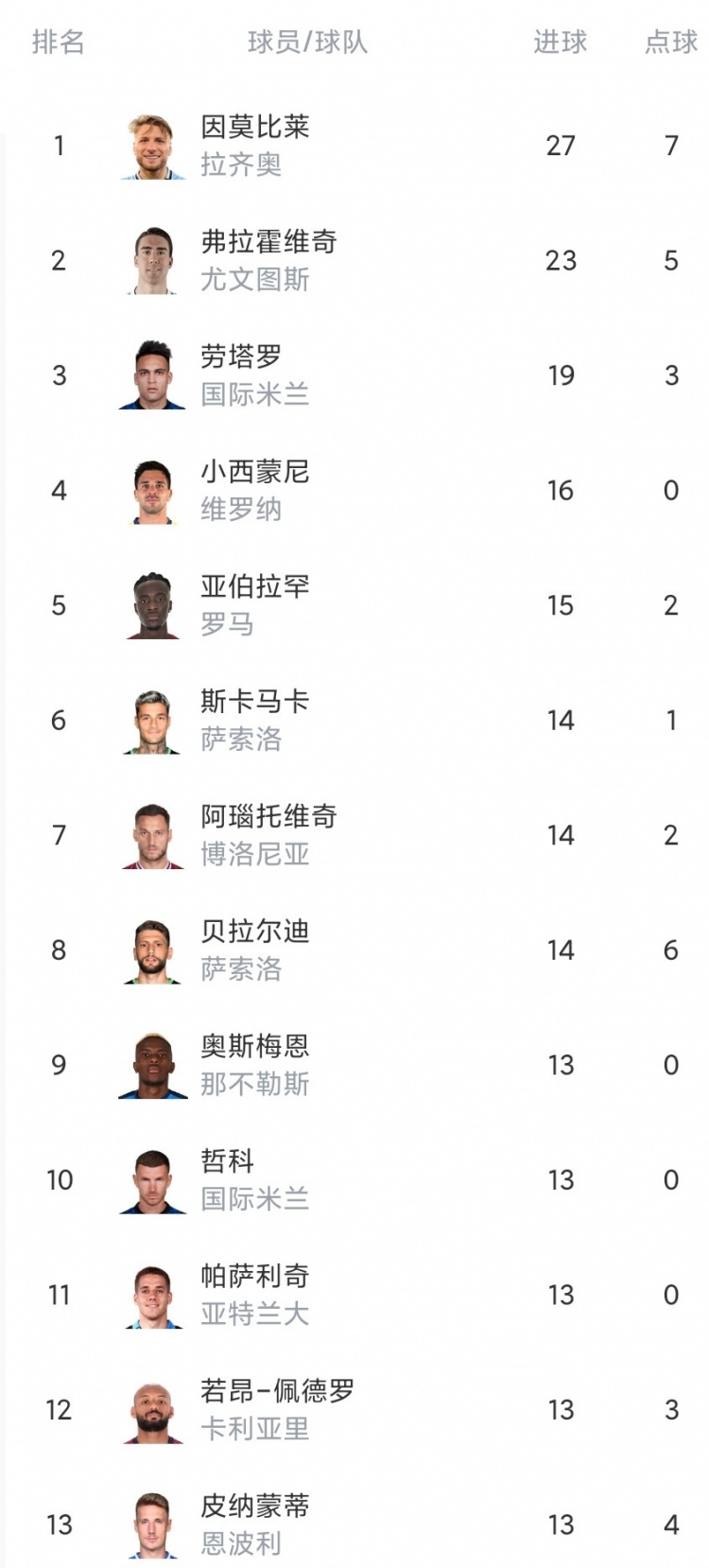Click player name 贝拉尔迪
Image resolution: width=709 pixels, height=1568 pixels.
pos(254,932)
